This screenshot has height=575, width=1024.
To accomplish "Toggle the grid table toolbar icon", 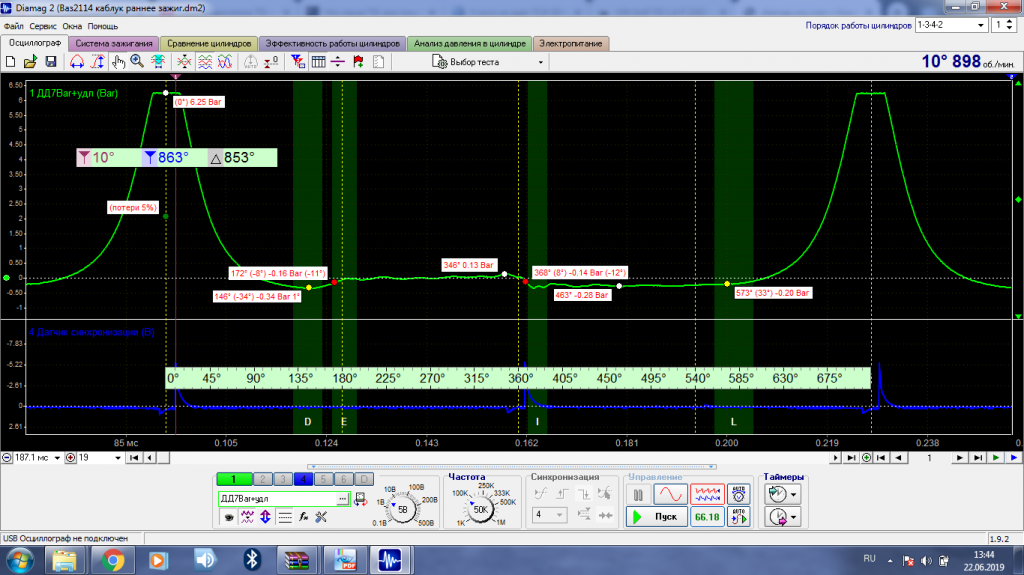I will 318,62.
